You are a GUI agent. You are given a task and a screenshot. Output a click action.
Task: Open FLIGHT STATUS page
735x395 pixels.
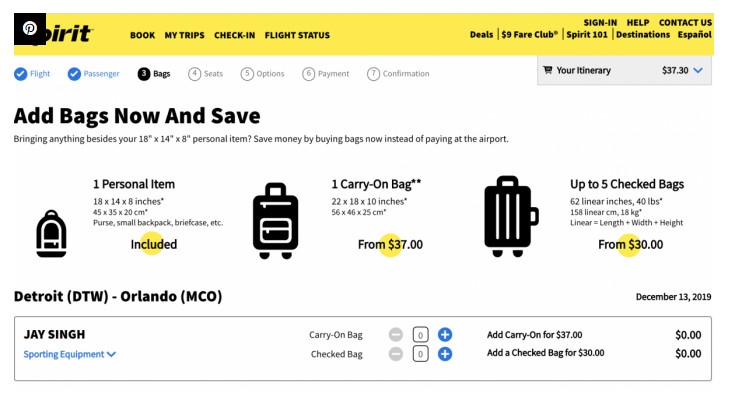297,35
